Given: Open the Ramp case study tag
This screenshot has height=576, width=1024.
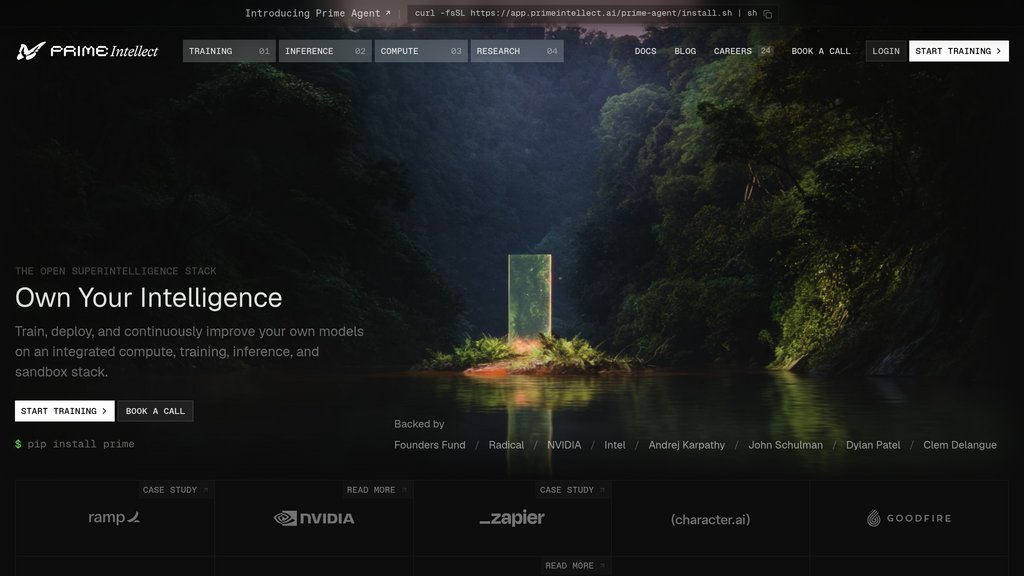Looking at the screenshot, I should point(175,490).
